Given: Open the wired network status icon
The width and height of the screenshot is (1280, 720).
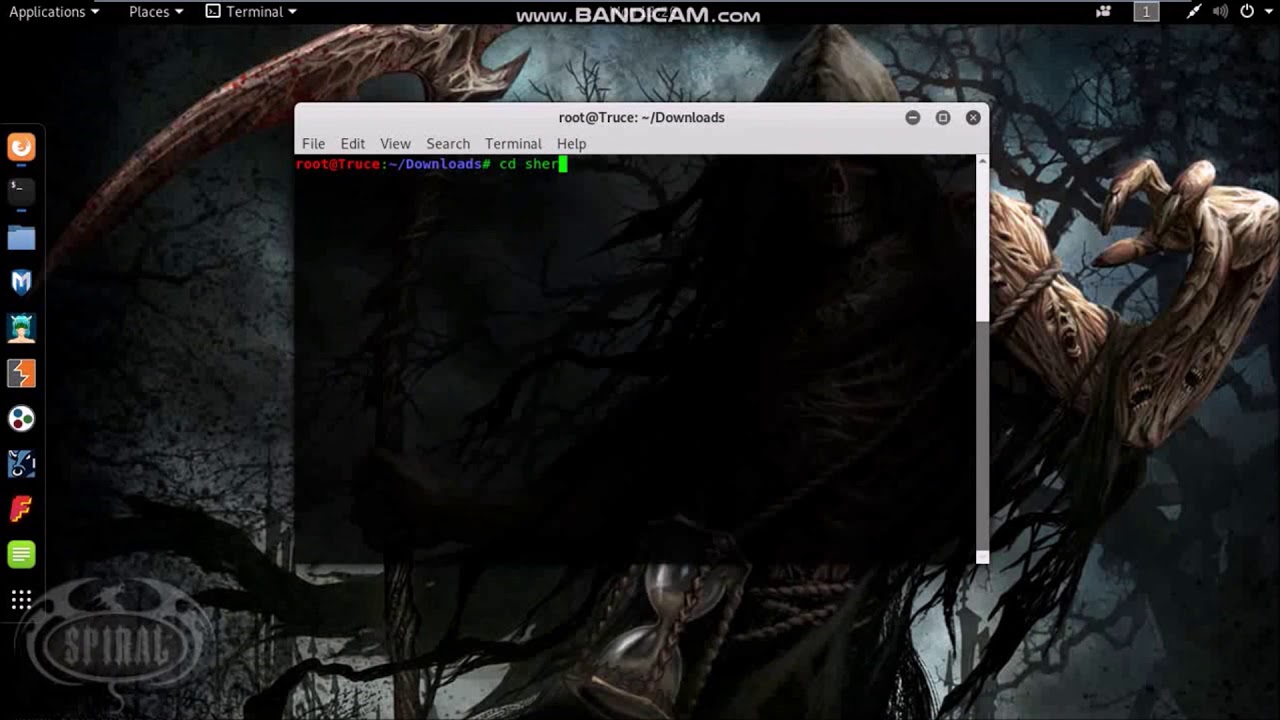Looking at the screenshot, I should tap(1194, 12).
